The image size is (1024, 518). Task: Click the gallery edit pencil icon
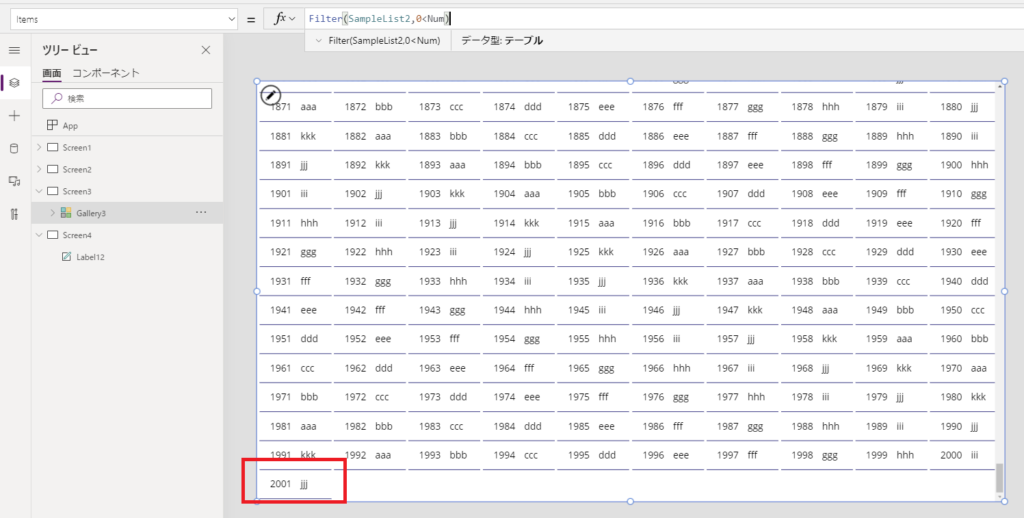pos(270,95)
